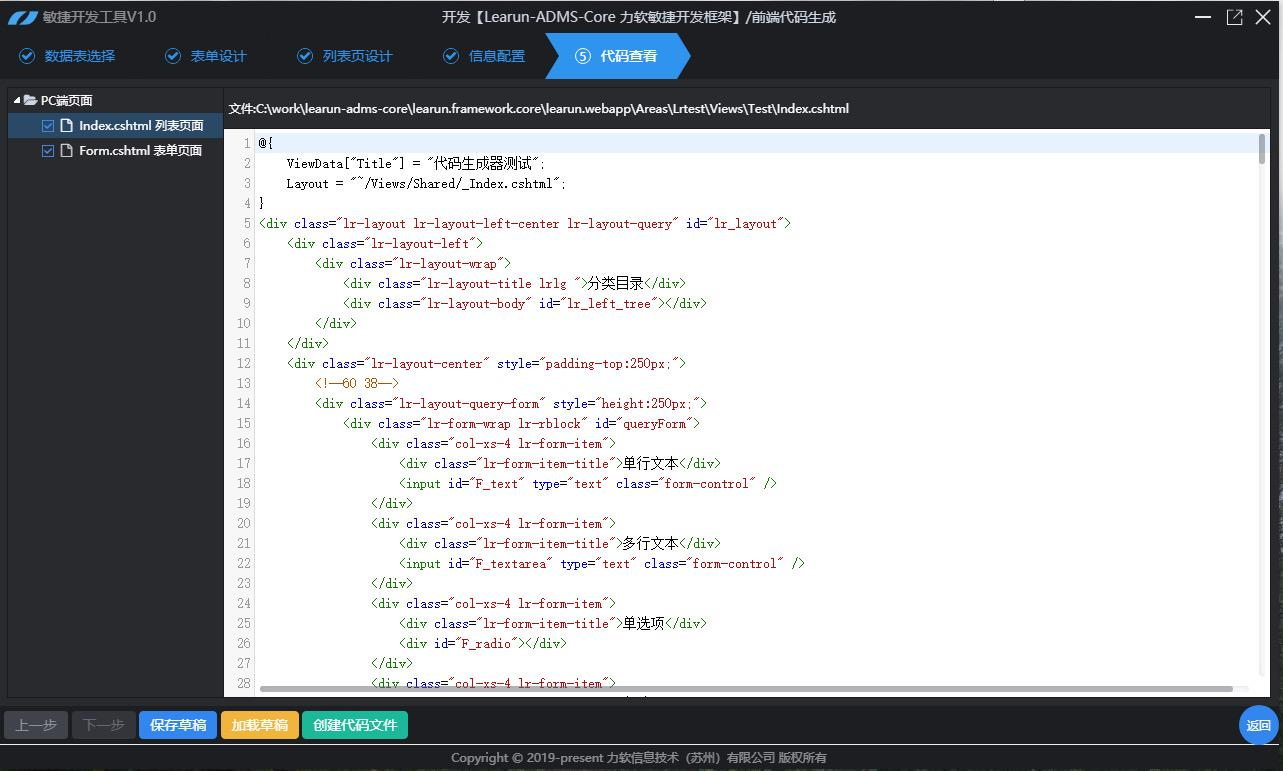Click the code line with id="queryForm"

pyautogui.click(x=521, y=423)
